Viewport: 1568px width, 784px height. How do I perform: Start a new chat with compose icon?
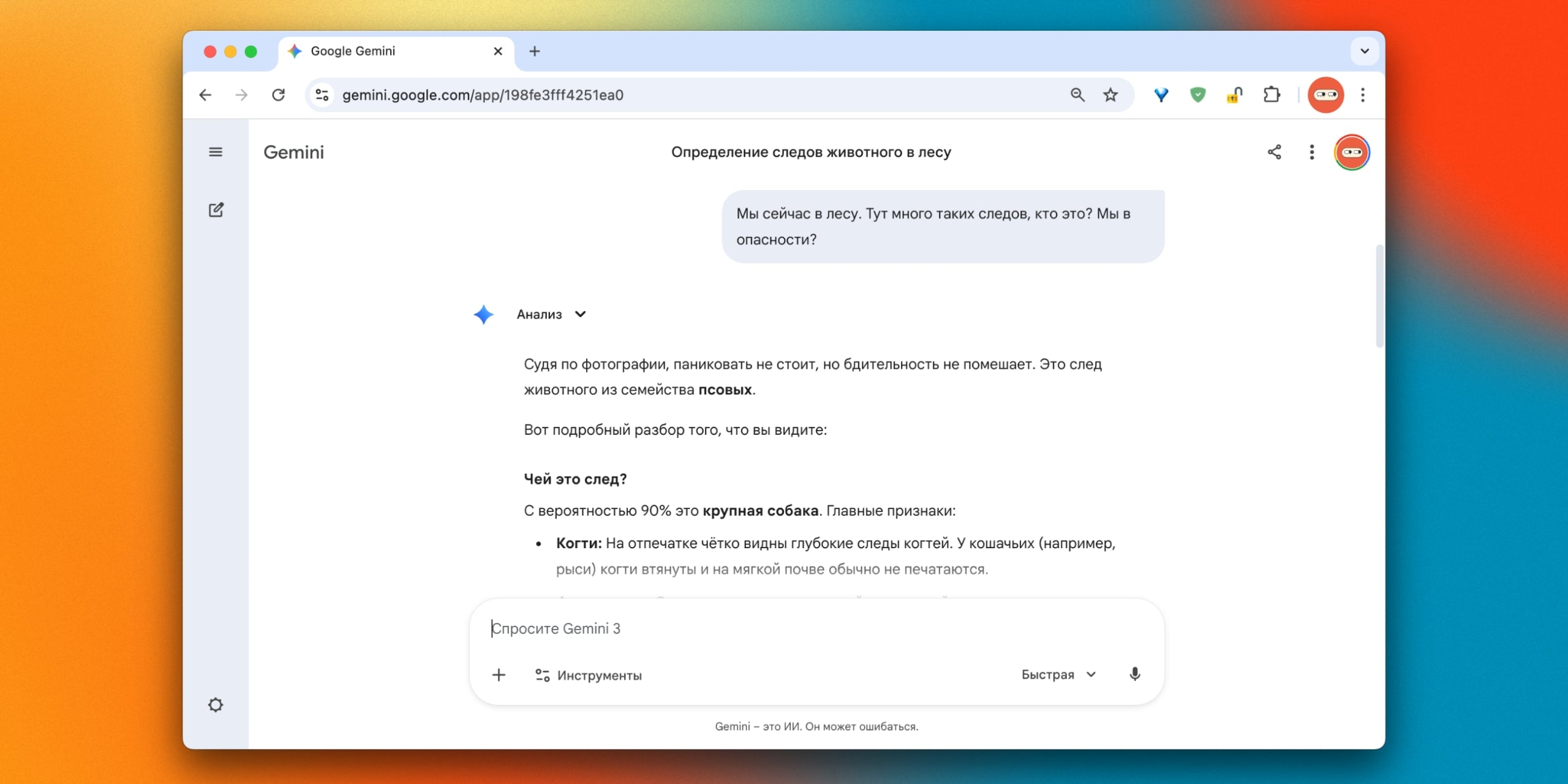click(216, 210)
